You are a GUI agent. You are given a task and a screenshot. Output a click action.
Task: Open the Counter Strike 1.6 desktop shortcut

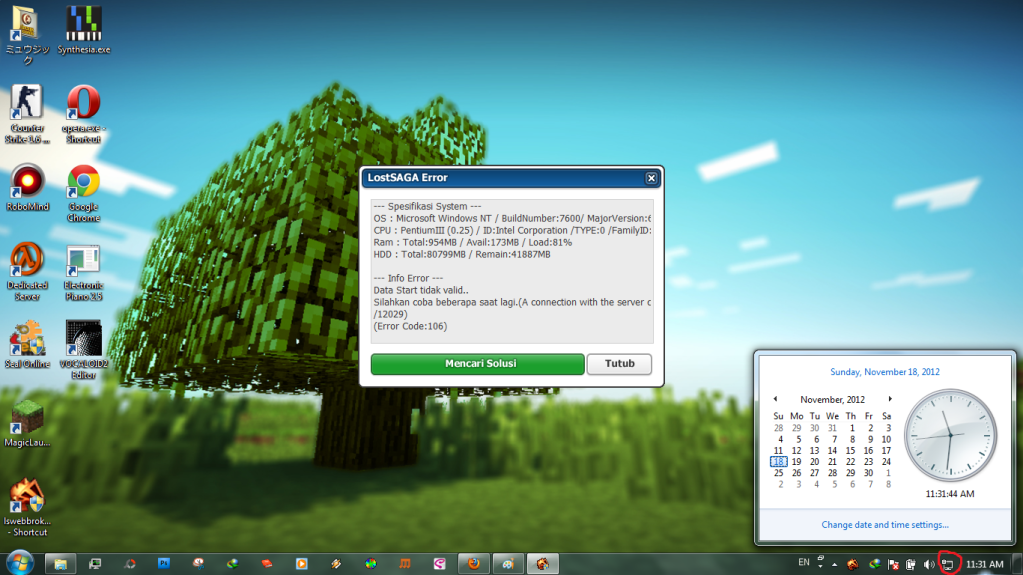coord(27,114)
